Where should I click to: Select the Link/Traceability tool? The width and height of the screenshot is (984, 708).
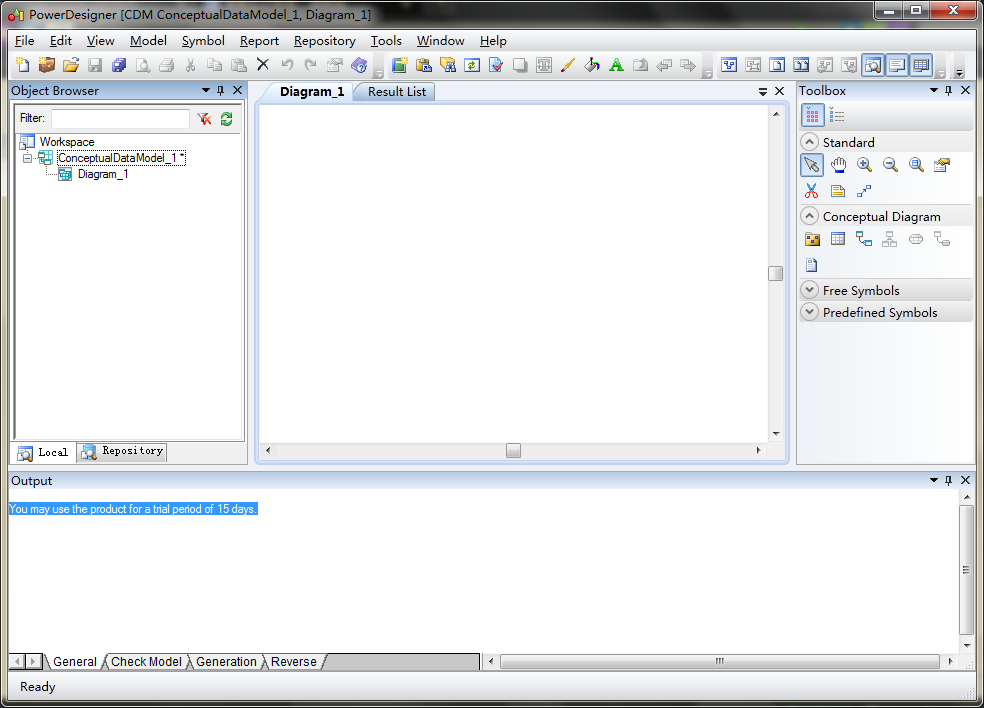click(x=864, y=191)
